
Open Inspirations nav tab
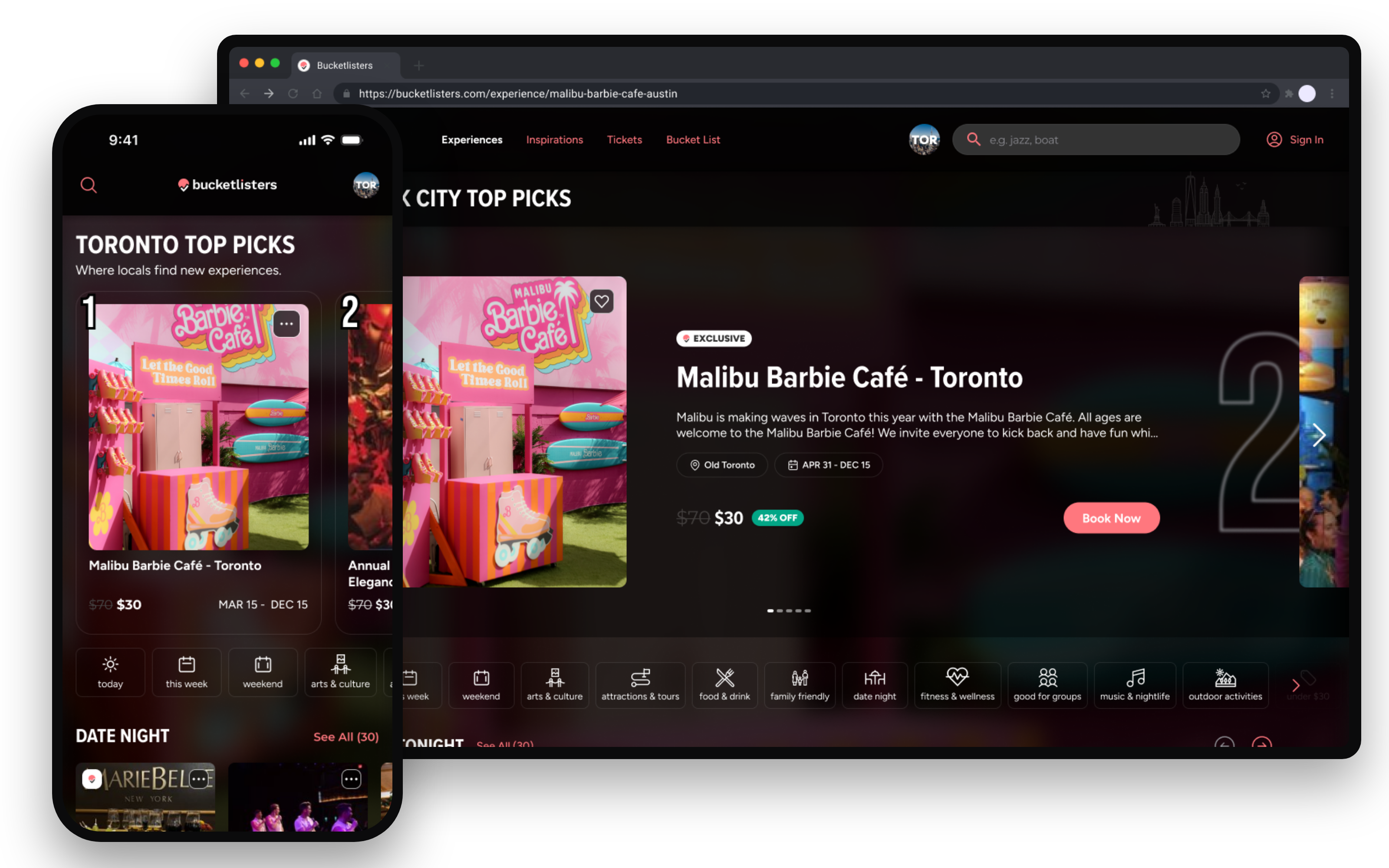click(x=554, y=139)
